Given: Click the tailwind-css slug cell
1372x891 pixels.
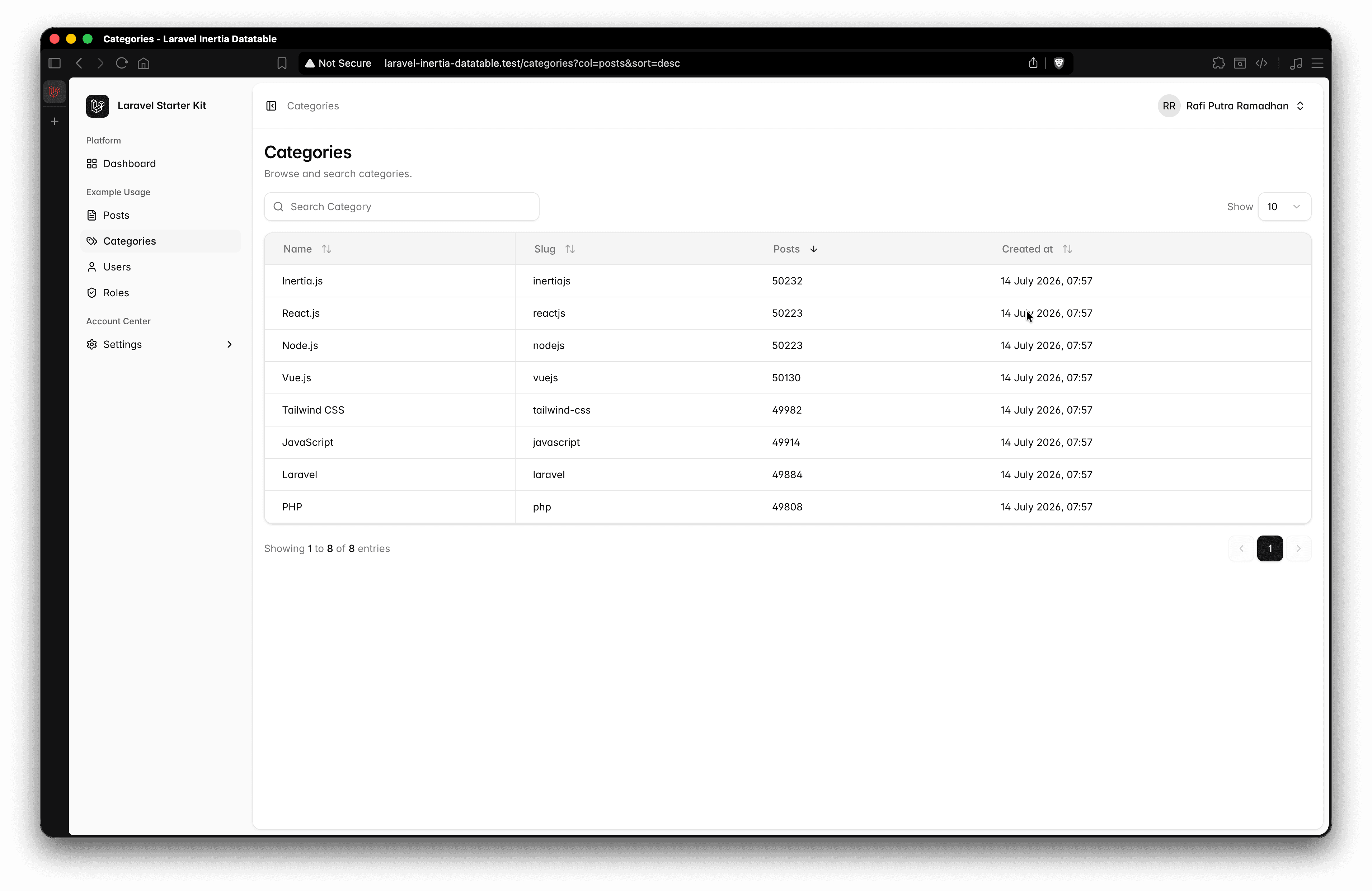Looking at the screenshot, I should click(x=562, y=410).
